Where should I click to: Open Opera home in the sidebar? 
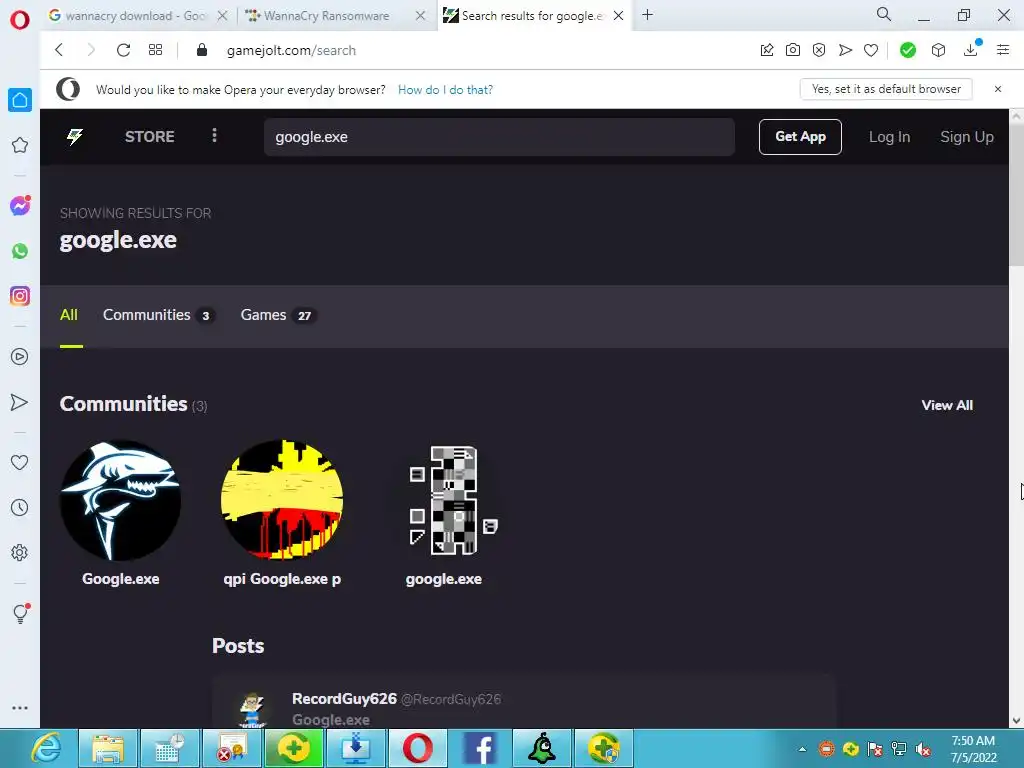(20, 99)
